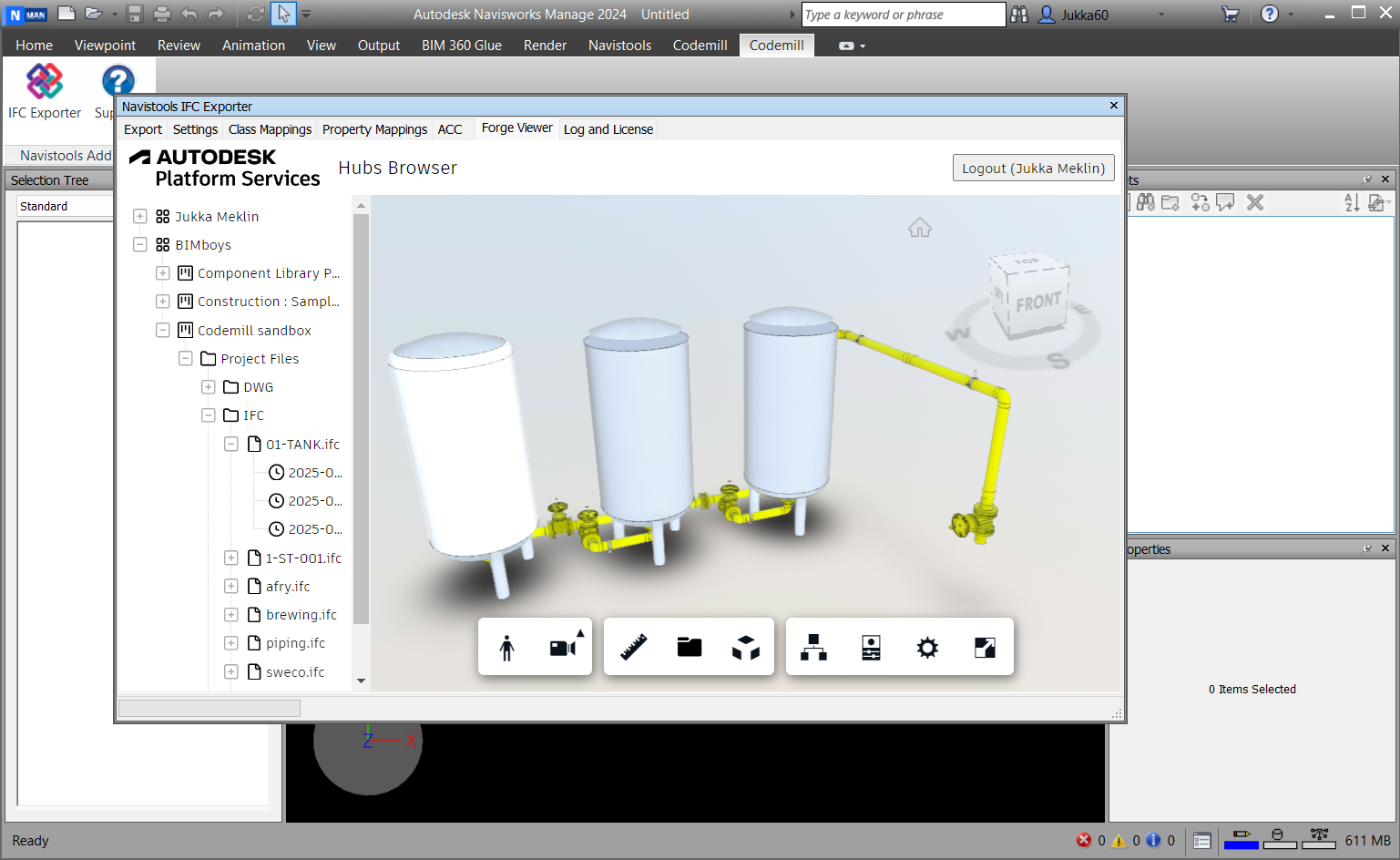Close the Navistools IFC Exporter dialog
The width and height of the screenshot is (1400, 860).
1114,106
